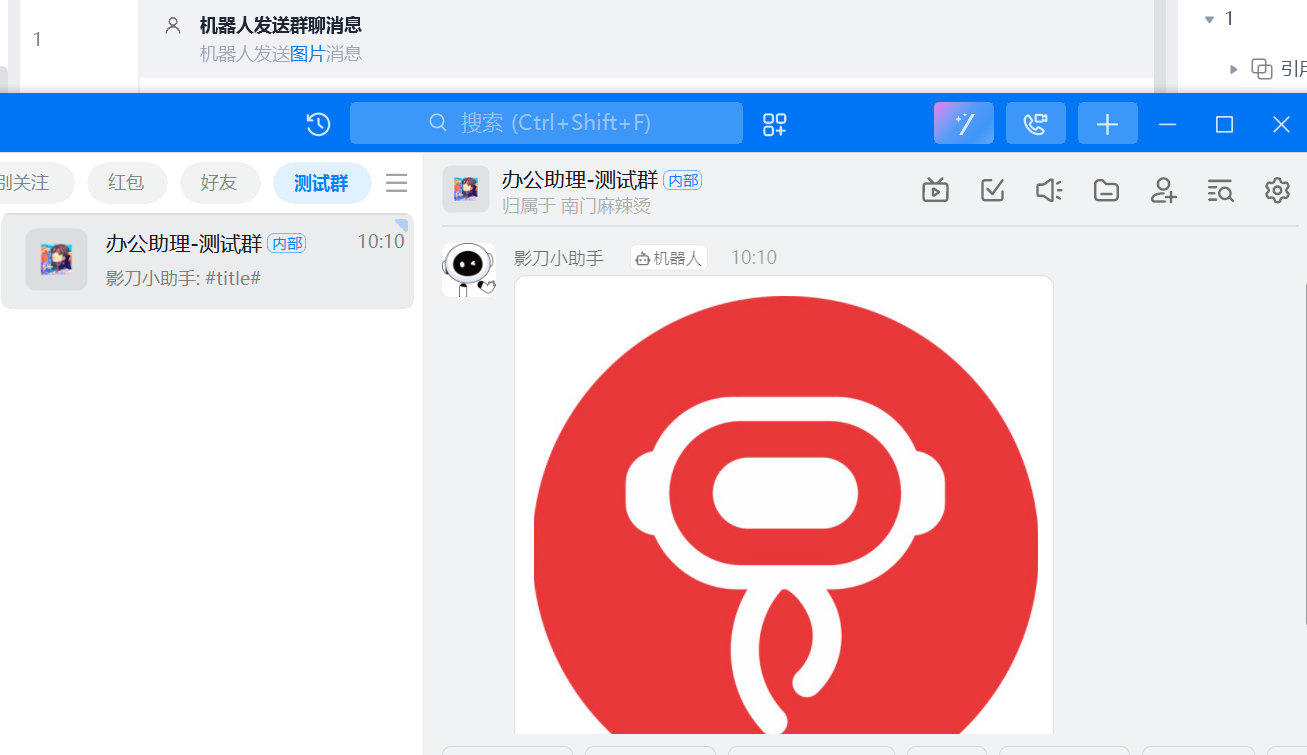Start a call via phone icon
This screenshot has width=1307, height=755.
tap(1036, 123)
